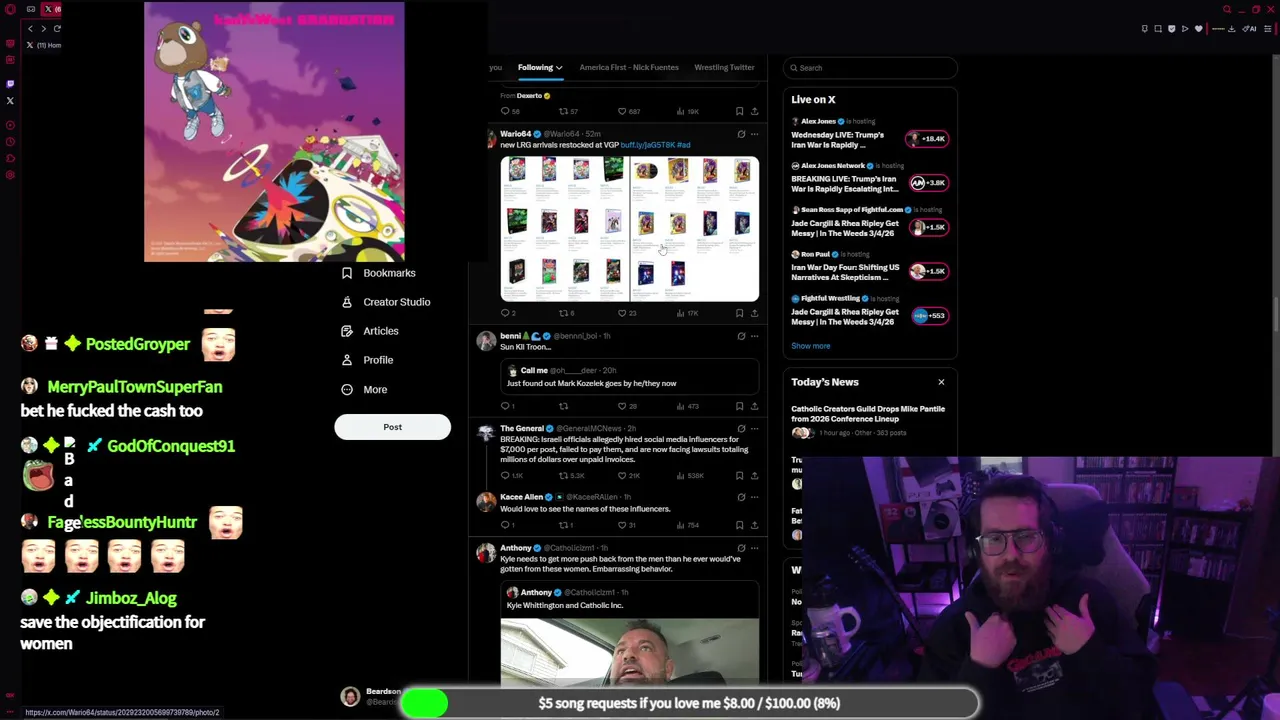This screenshot has height=720, width=1280.
Task: Open the Wario64 post game listing image
Action: [630, 229]
